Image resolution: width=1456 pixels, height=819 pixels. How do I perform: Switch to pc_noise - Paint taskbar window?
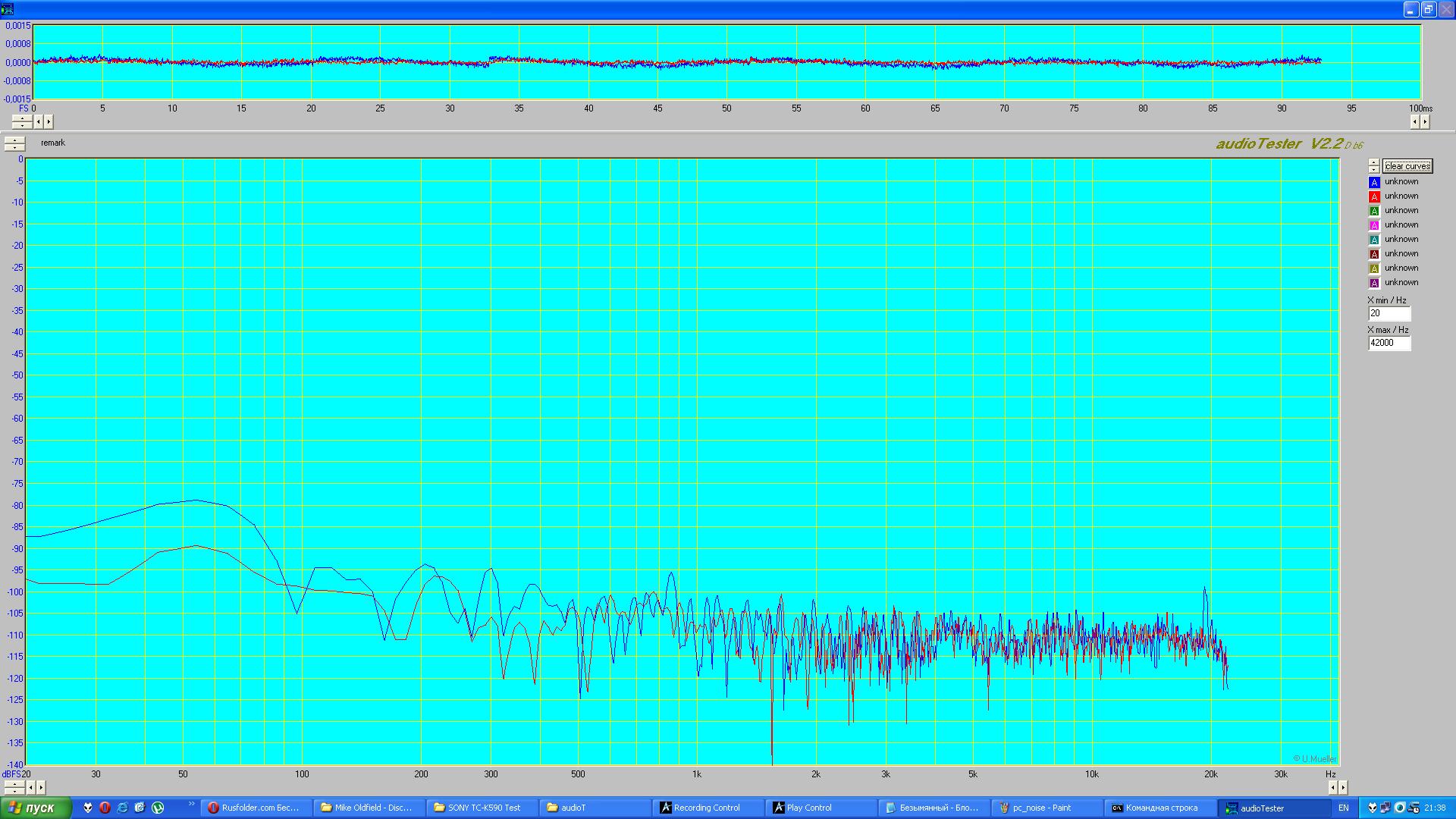[x=1042, y=808]
